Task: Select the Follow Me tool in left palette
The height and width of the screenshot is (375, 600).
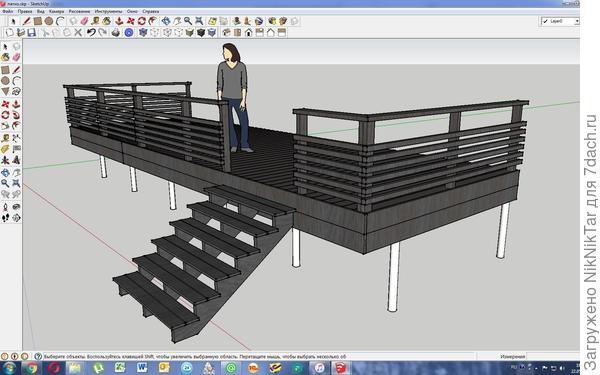Action: coord(16,115)
